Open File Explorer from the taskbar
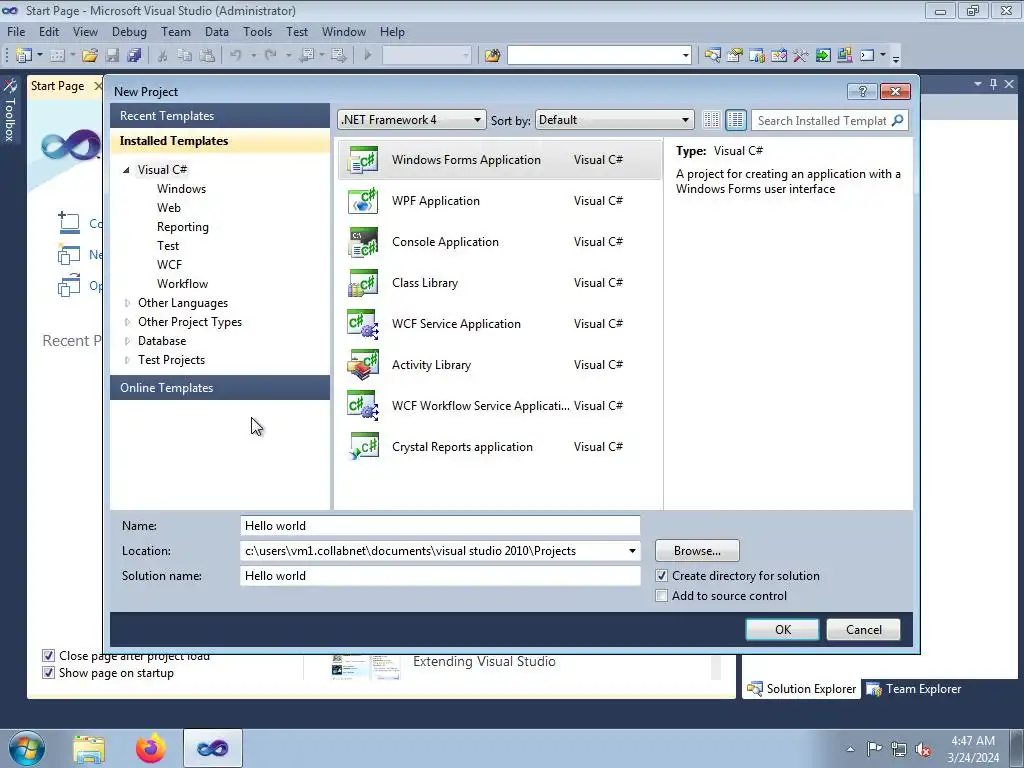This screenshot has height=768, width=1024. pos(89,748)
